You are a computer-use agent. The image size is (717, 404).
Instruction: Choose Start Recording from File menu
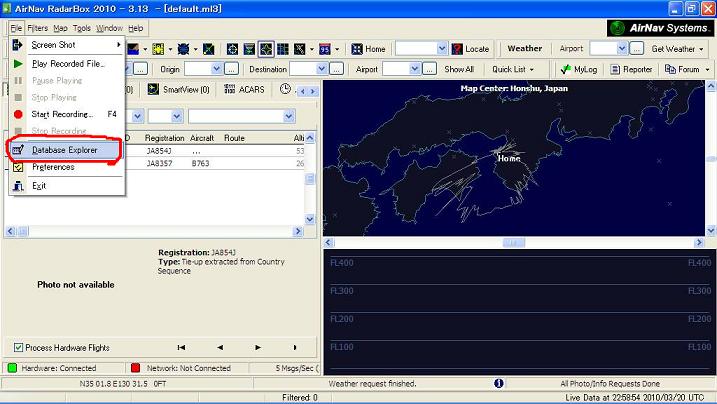tap(66, 114)
